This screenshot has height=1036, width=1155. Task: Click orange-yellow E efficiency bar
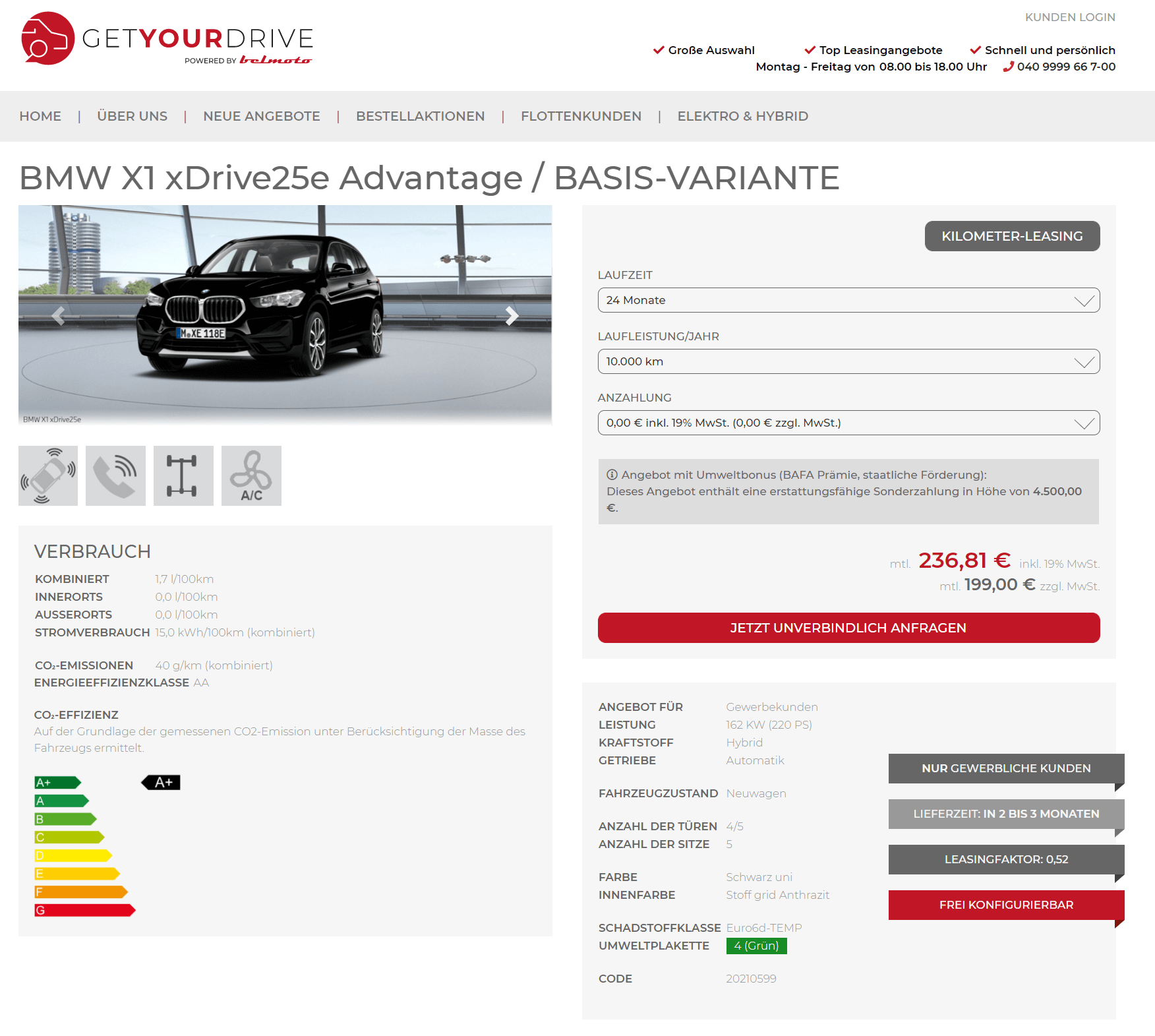78,874
